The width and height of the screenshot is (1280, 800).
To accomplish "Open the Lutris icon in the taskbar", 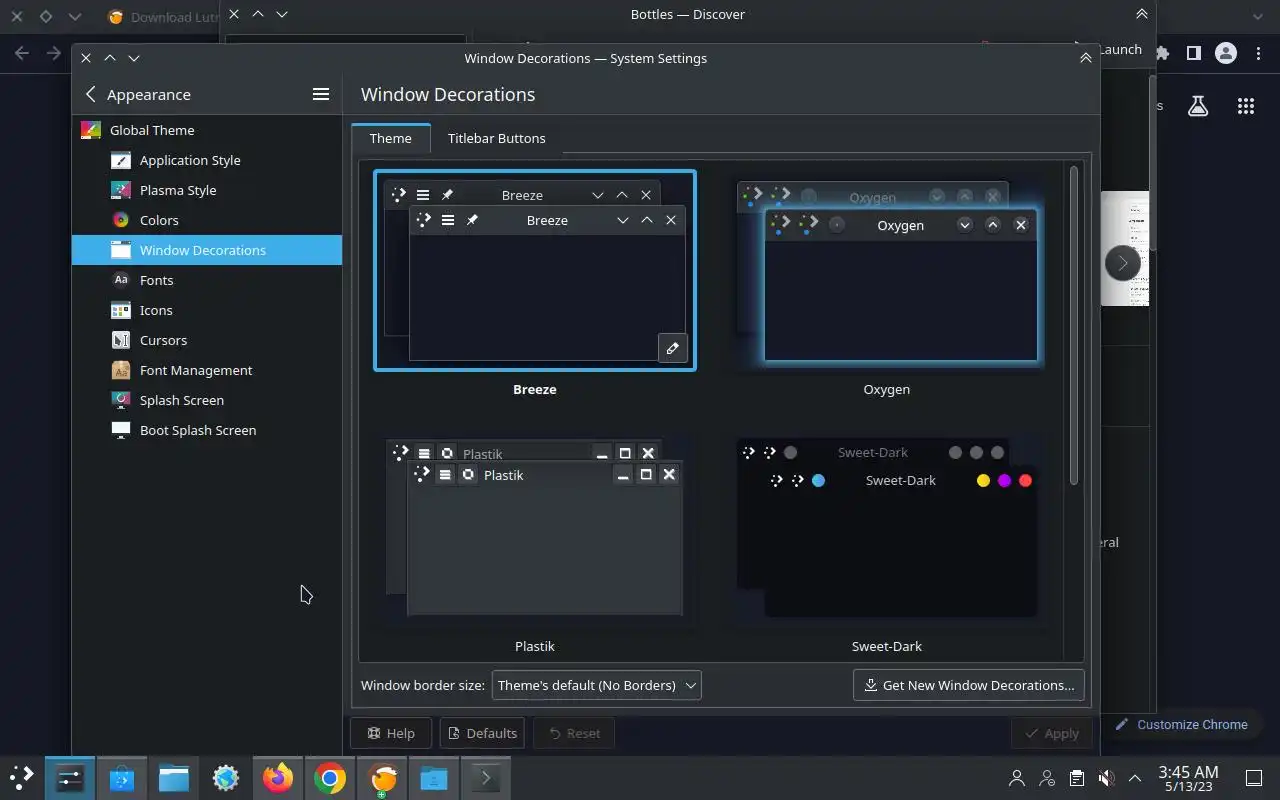I will (382, 777).
